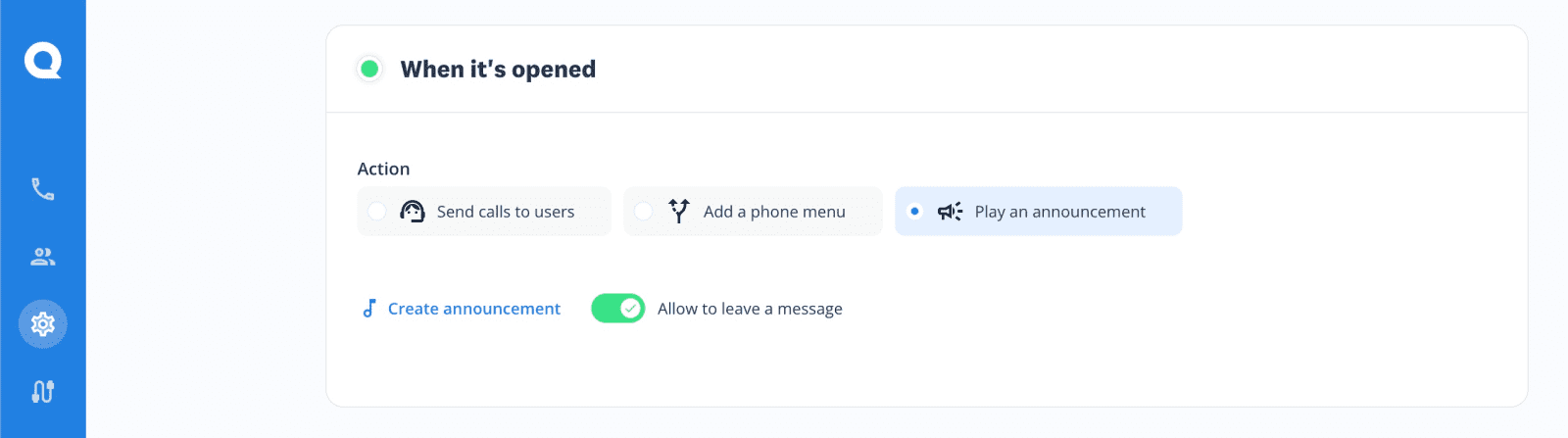Click the branching phone menu icon
Image resolution: width=1568 pixels, height=438 pixels.
tap(679, 211)
